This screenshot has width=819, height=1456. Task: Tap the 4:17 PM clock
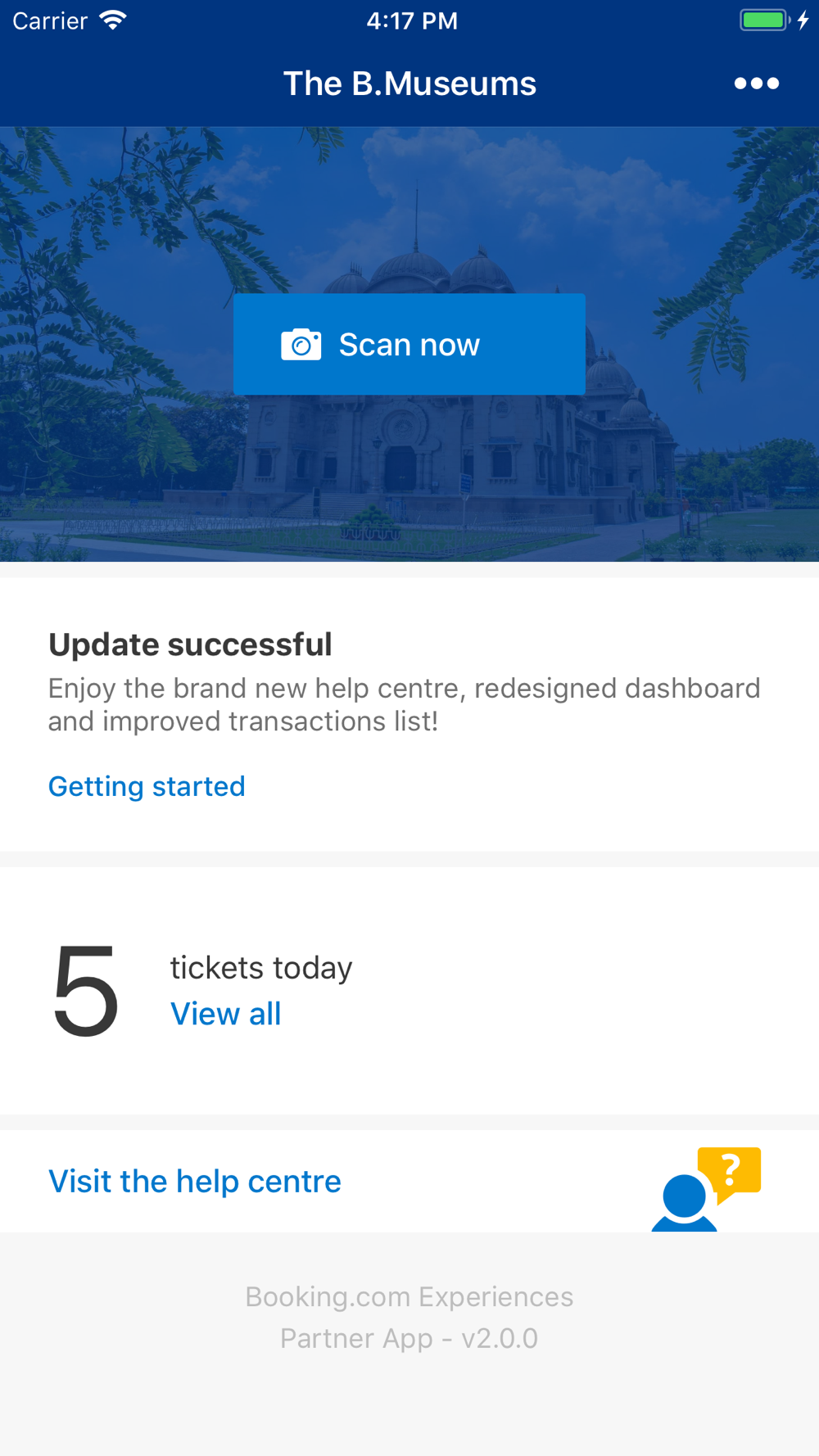coord(412,20)
